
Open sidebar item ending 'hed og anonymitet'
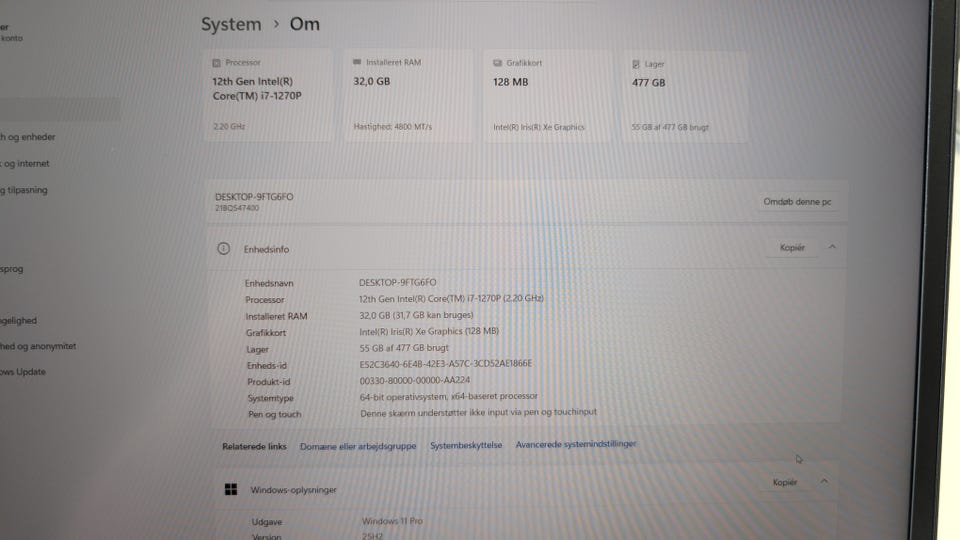click(x=38, y=346)
